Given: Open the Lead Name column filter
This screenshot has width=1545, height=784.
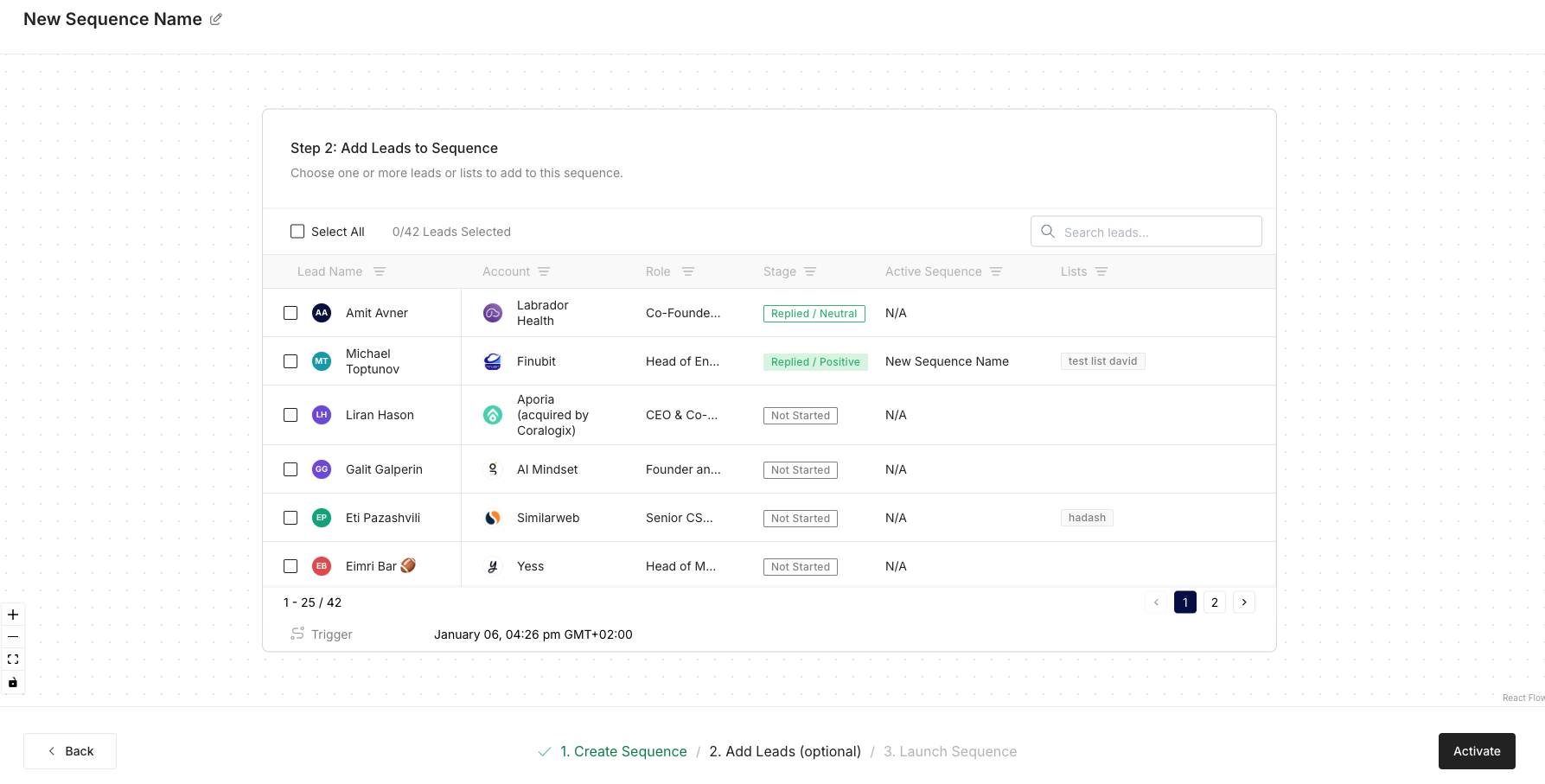Looking at the screenshot, I should pos(380,271).
